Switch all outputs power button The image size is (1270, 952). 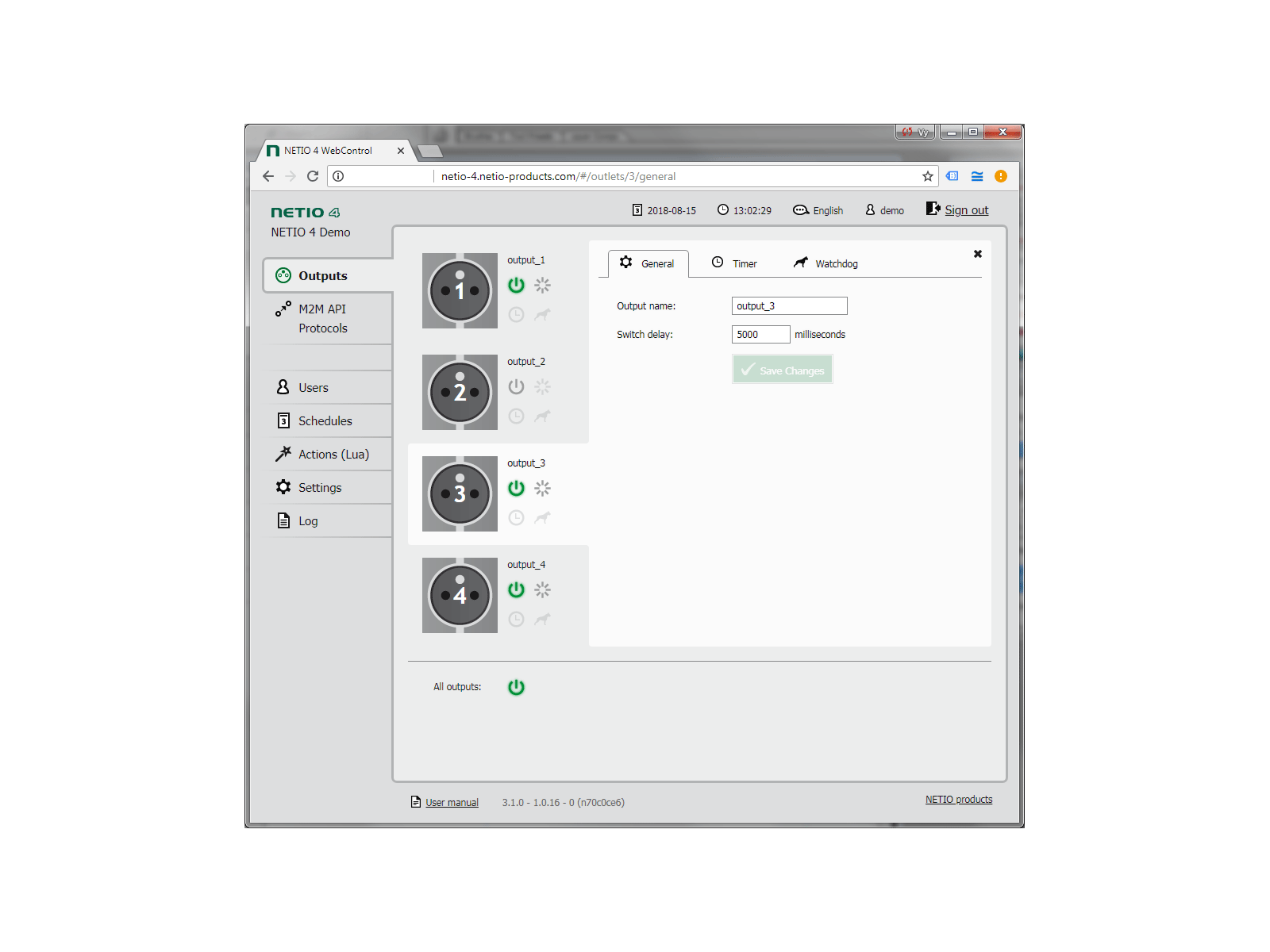(516, 687)
